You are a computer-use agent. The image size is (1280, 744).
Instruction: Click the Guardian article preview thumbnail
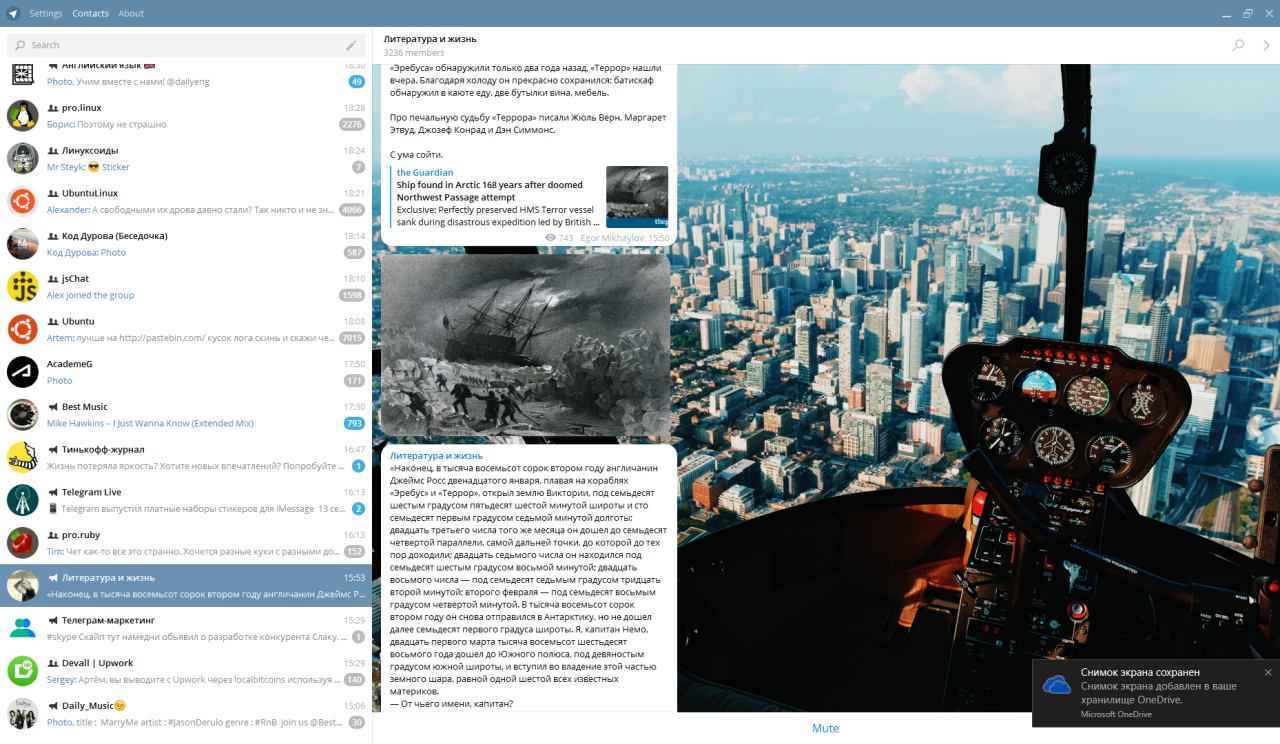pyautogui.click(x=637, y=197)
